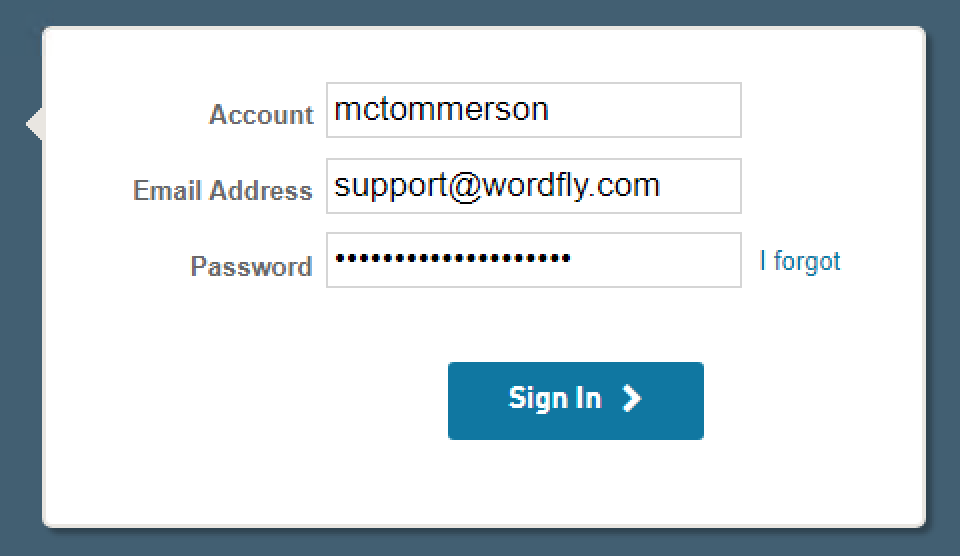
Task: Focus the Email Address input field
Action: click(x=534, y=186)
